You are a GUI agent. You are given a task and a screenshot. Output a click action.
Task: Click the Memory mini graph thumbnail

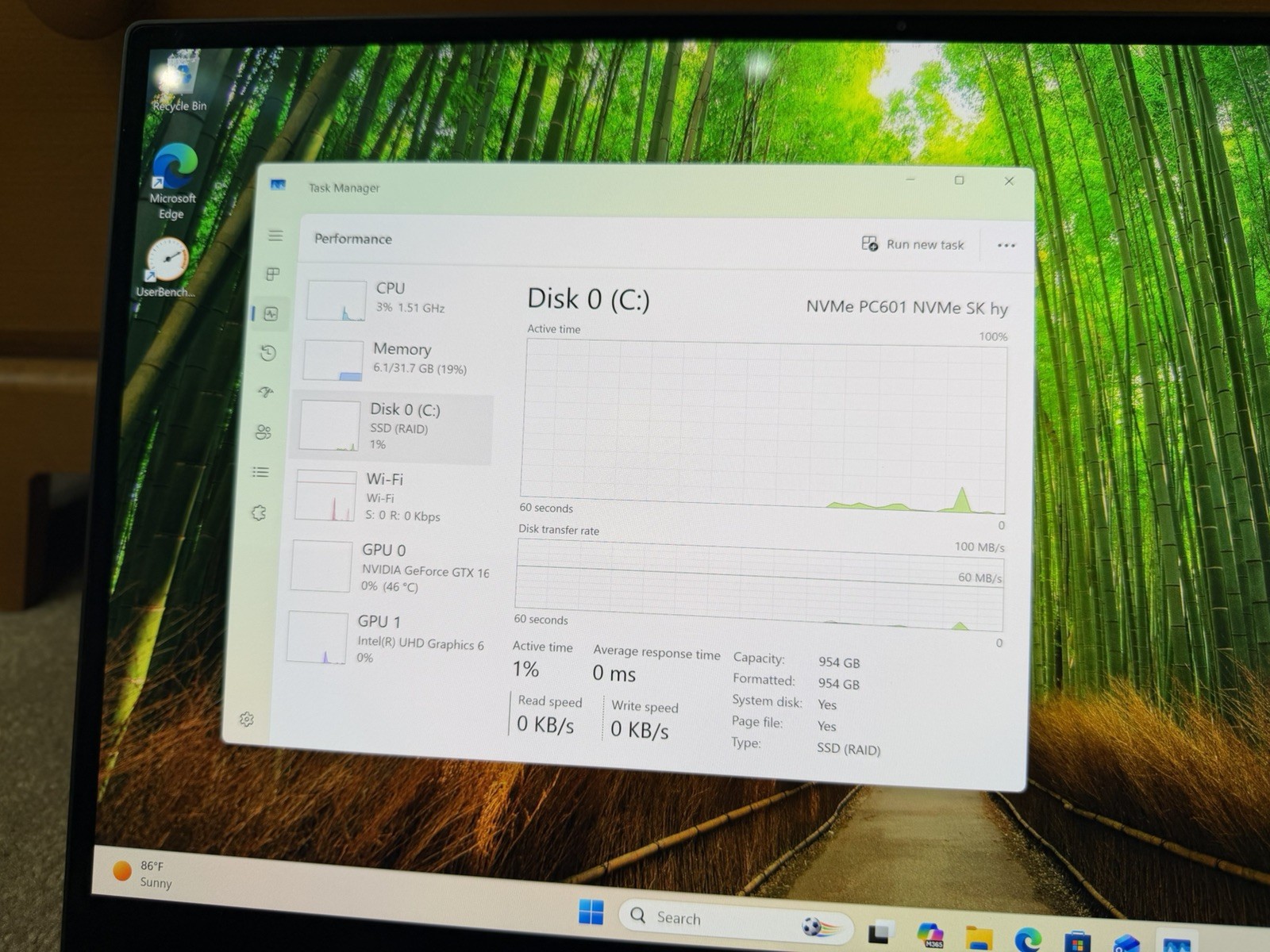(x=333, y=361)
